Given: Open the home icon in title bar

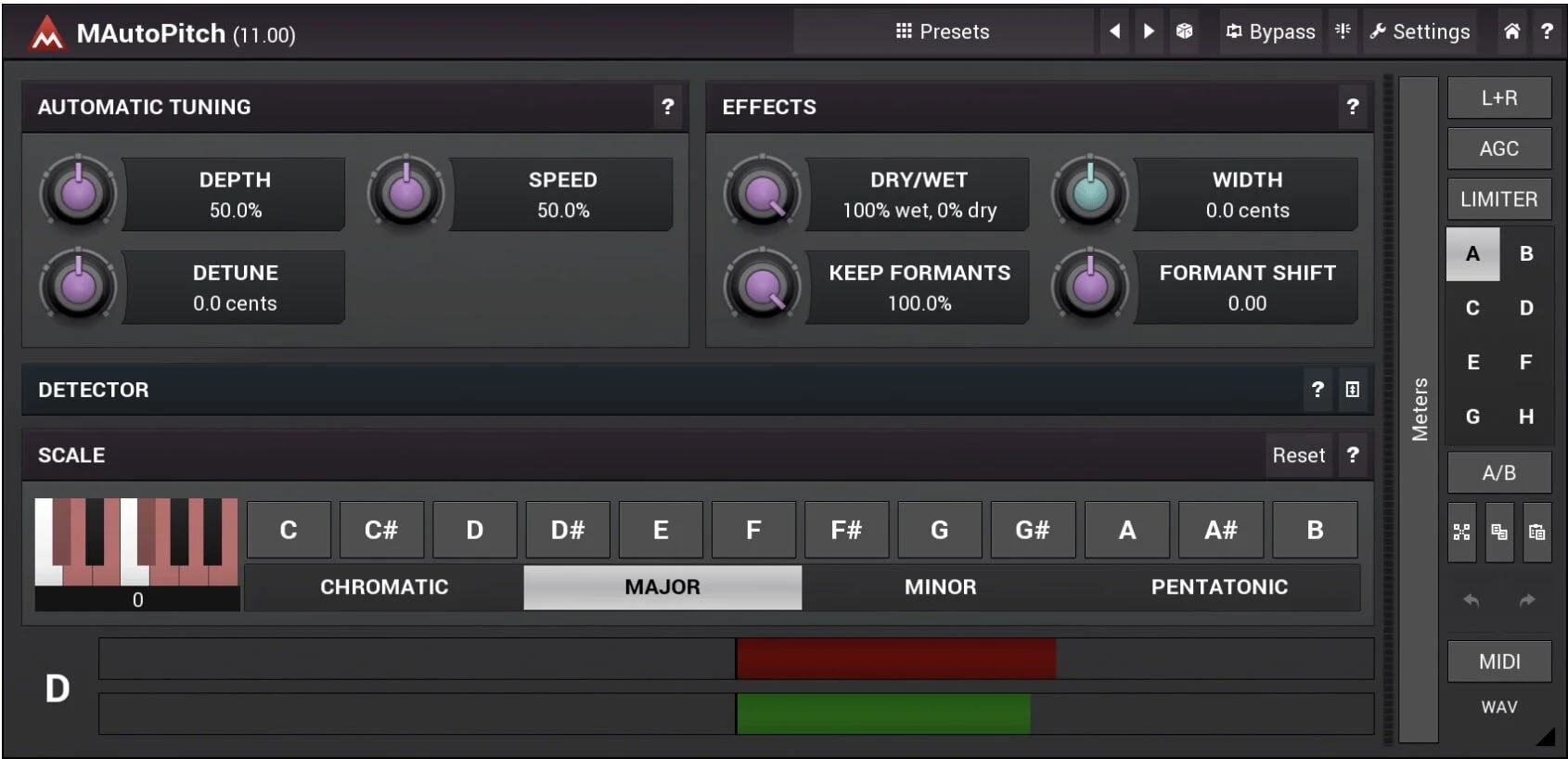Looking at the screenshot, I should click(1511, 32).
